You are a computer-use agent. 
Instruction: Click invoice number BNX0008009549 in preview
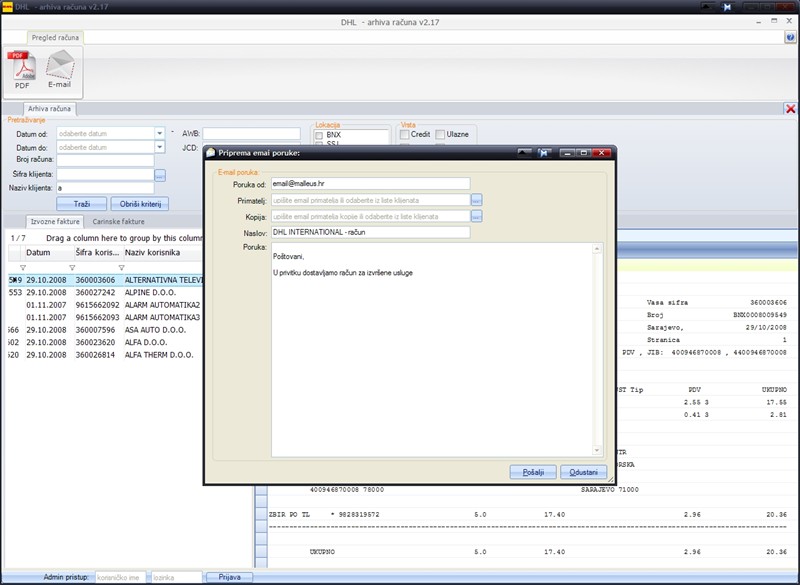760,315
